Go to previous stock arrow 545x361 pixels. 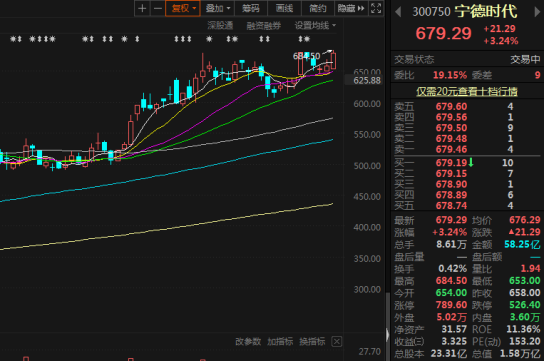click(398, 12)
